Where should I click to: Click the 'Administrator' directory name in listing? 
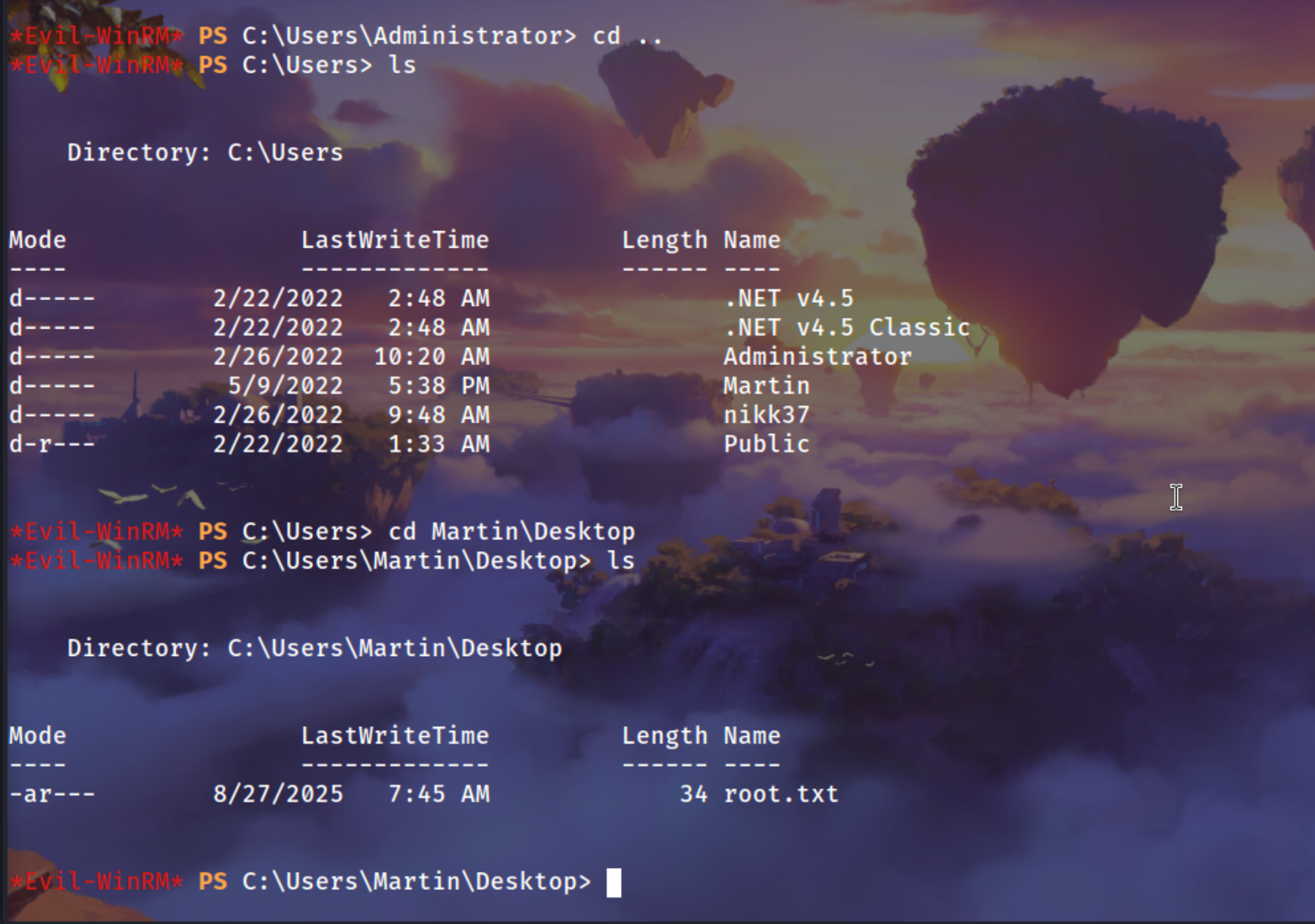(817, 357)
